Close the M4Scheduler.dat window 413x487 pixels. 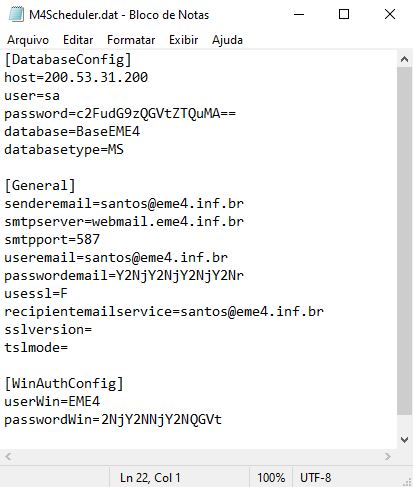pos(390,15)
